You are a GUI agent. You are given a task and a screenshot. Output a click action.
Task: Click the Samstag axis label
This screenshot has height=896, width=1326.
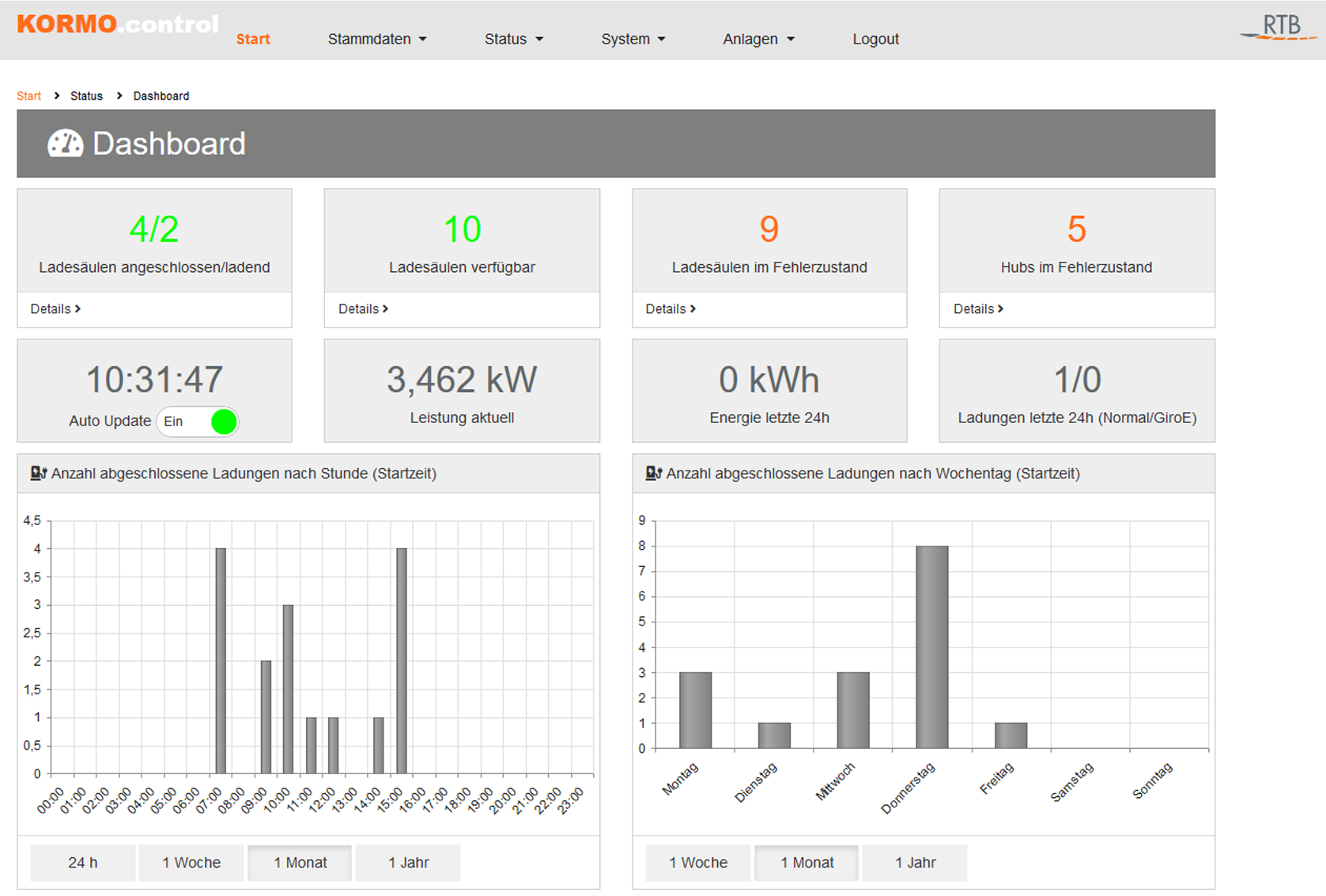pyautogui.click(x=1072, y=782)
